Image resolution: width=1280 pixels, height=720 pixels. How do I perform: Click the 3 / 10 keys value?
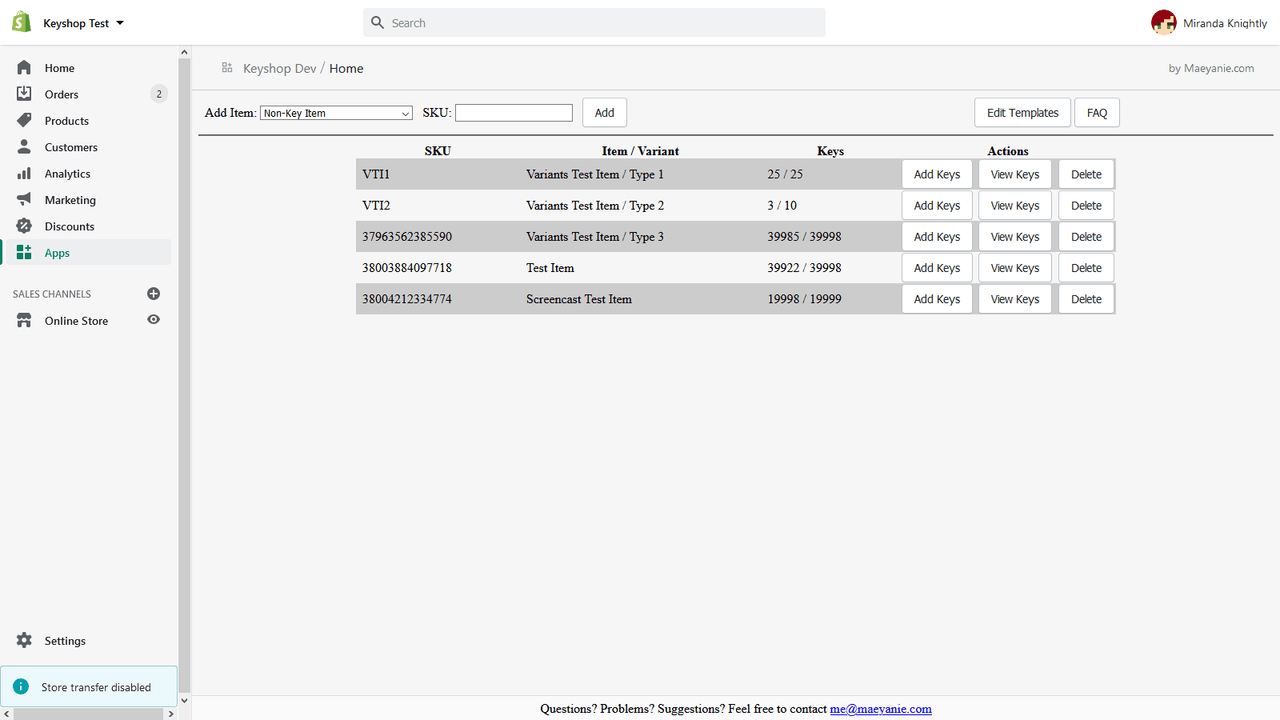point(782,206)
